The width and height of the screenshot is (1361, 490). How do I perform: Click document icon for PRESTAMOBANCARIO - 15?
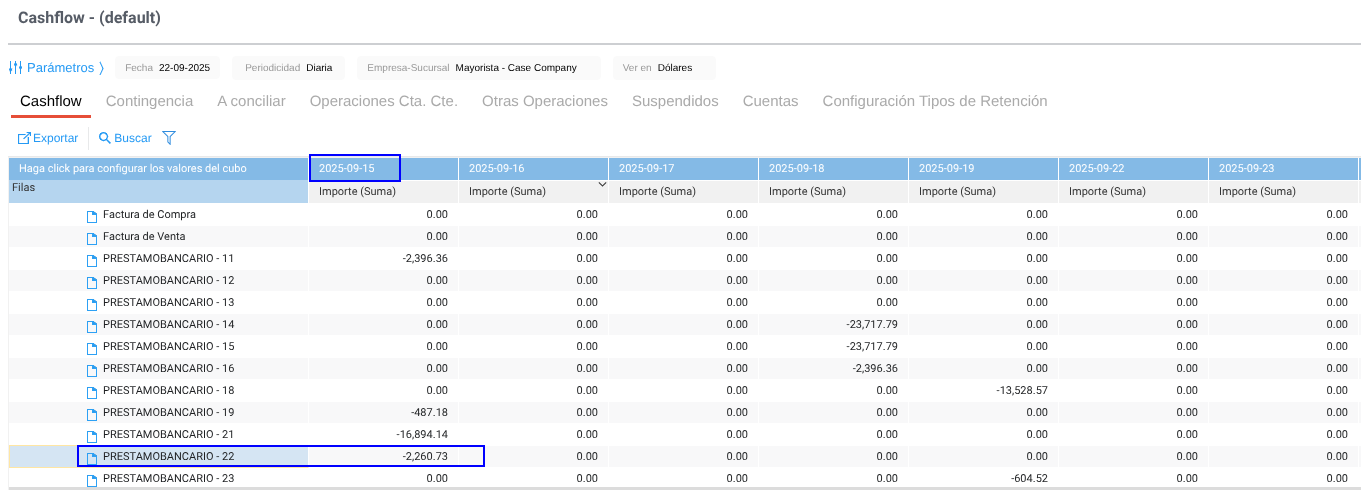click(92, 347)
